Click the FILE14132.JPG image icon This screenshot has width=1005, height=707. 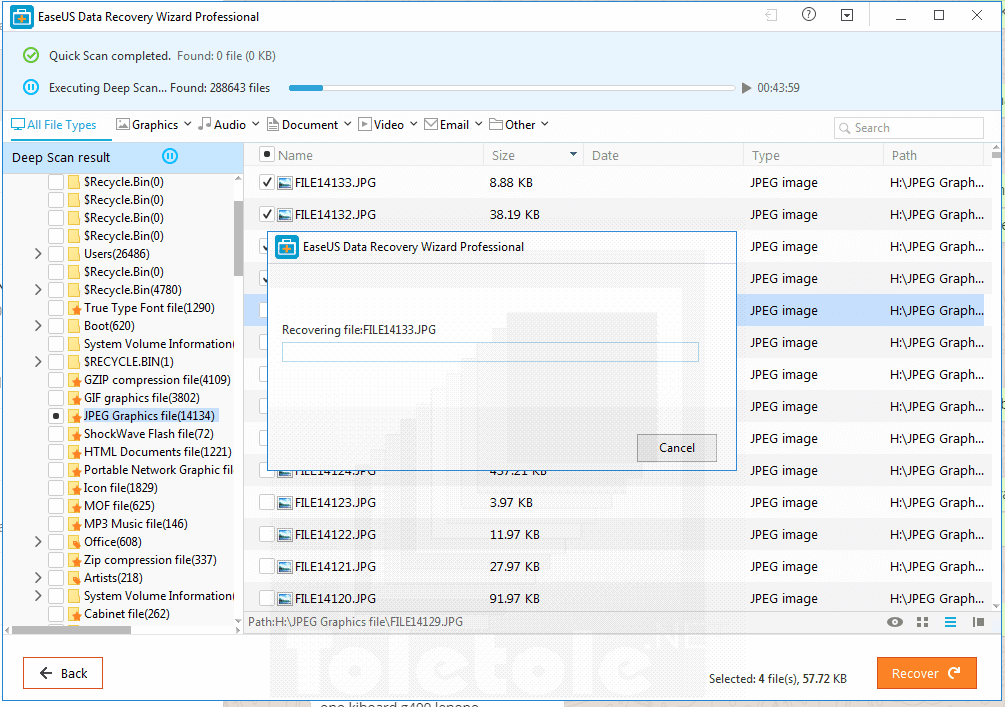(285, 215)
